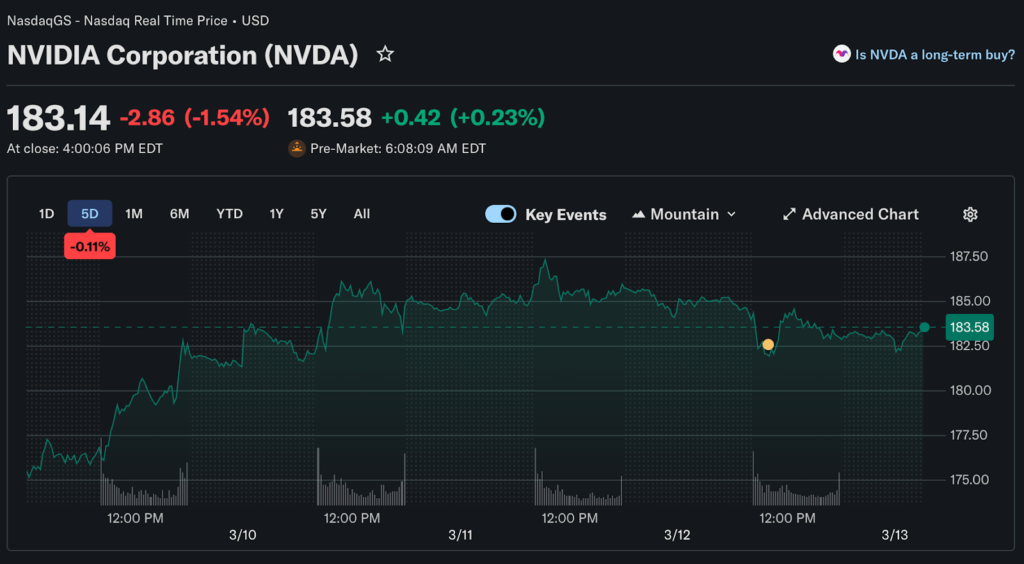Viewport: 1024px width, 564px height.
Task: Click the expand arrows Advanced Chart icon
Action: click(789, 214)
